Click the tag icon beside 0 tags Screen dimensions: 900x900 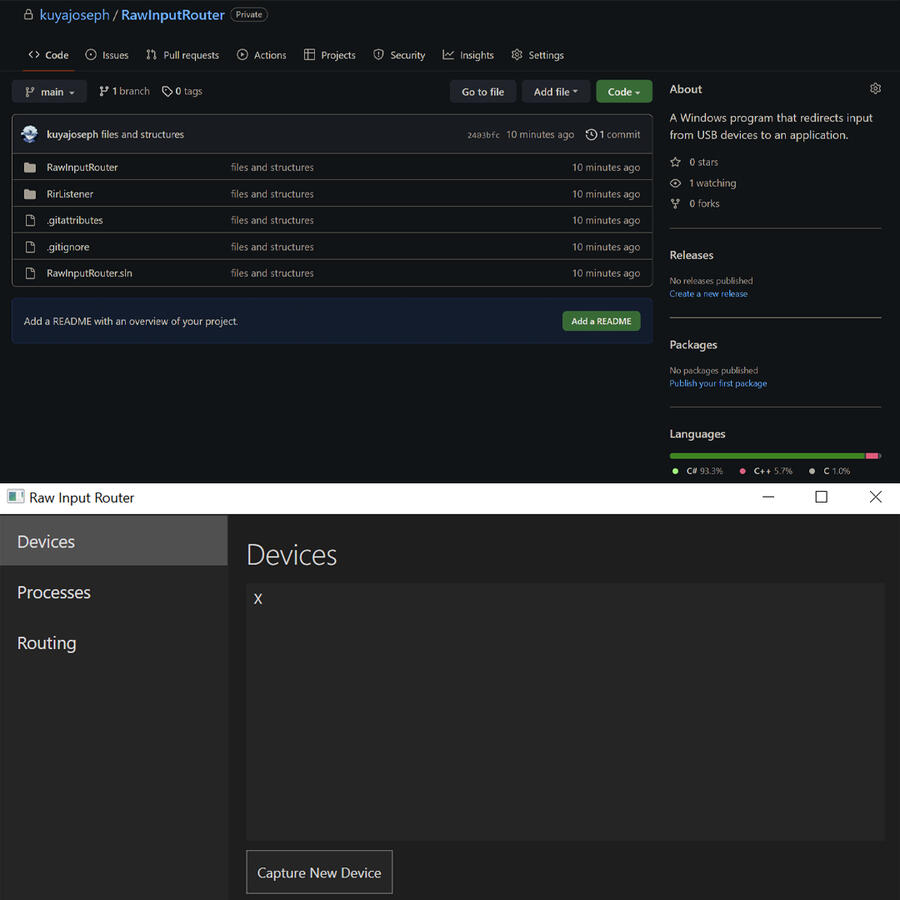coord(167,91)
